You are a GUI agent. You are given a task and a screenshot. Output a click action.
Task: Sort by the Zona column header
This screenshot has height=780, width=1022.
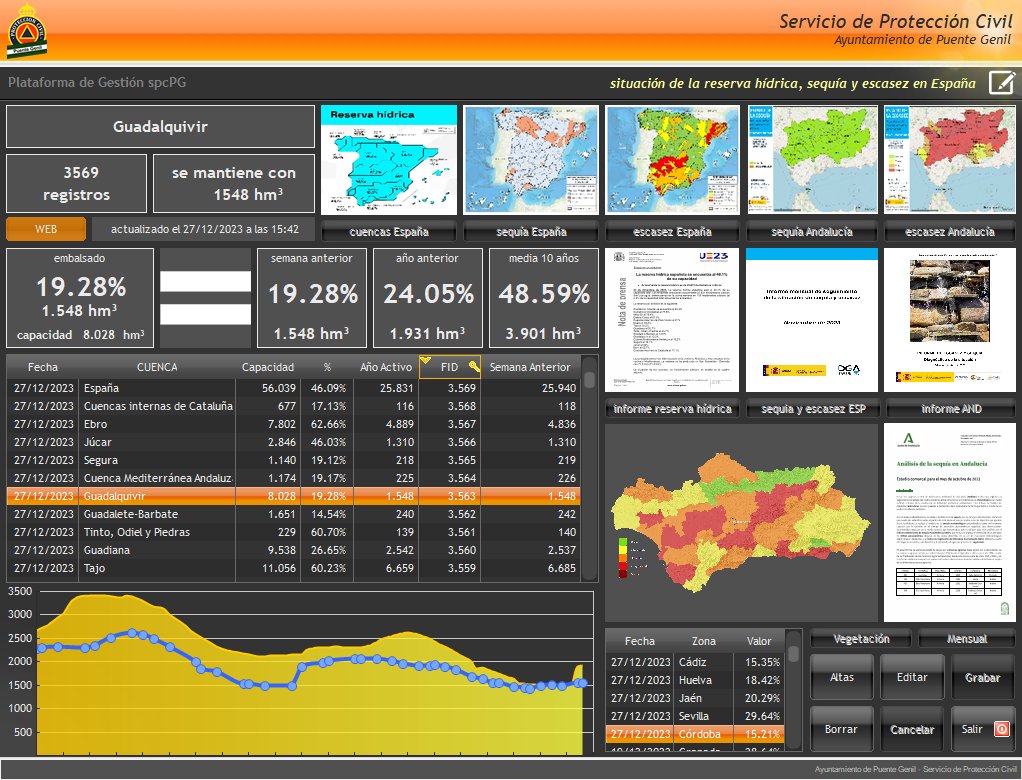coord(703,641)
